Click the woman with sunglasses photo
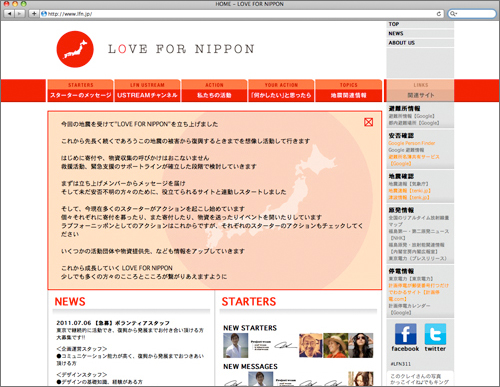This screenshot has height=387, width=500. (361, 346)
